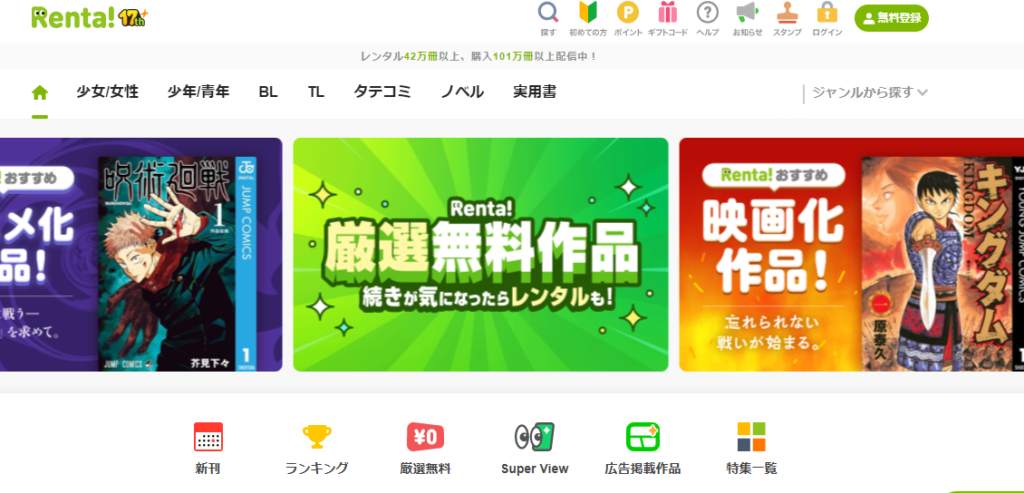Open the ヘルプ question mark icon
Image resolution: width=1024 pixels, height=493 pixels.
click(x=707, y=13)
